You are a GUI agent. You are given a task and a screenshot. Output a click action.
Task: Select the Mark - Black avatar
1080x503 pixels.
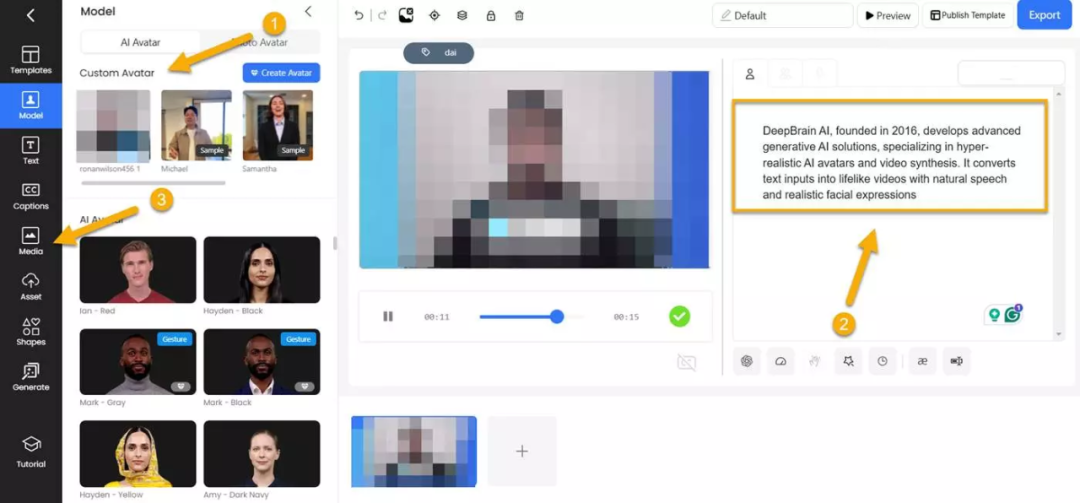click(262, 362)
